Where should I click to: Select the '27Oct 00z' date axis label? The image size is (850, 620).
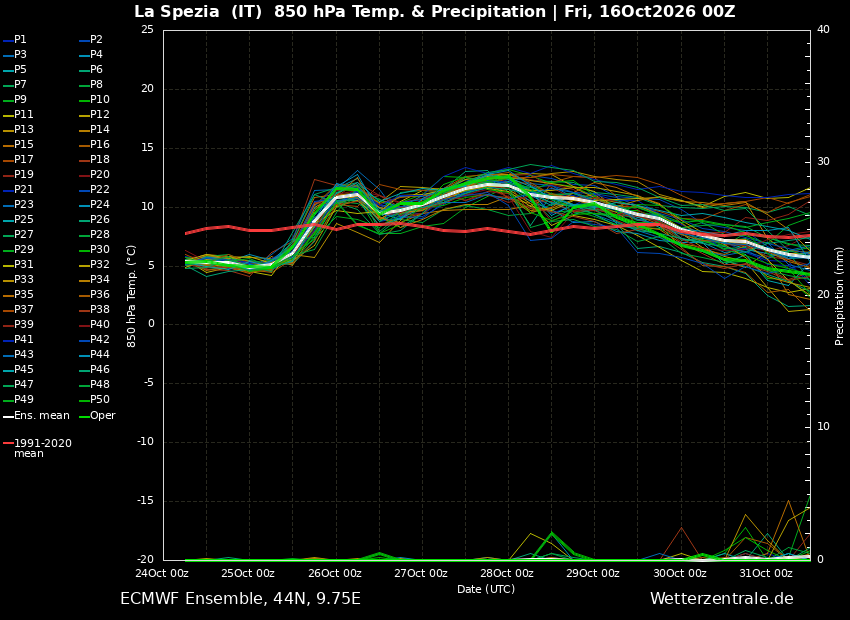tap(421, 573)
